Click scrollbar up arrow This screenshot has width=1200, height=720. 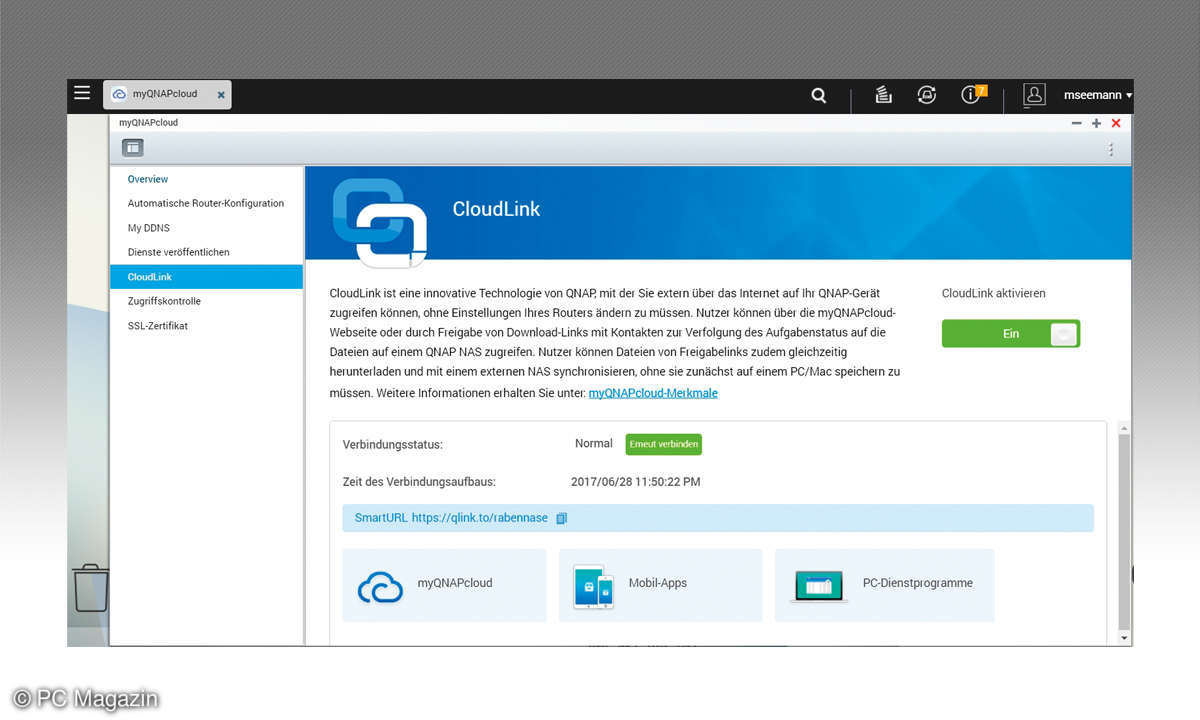1124,427
